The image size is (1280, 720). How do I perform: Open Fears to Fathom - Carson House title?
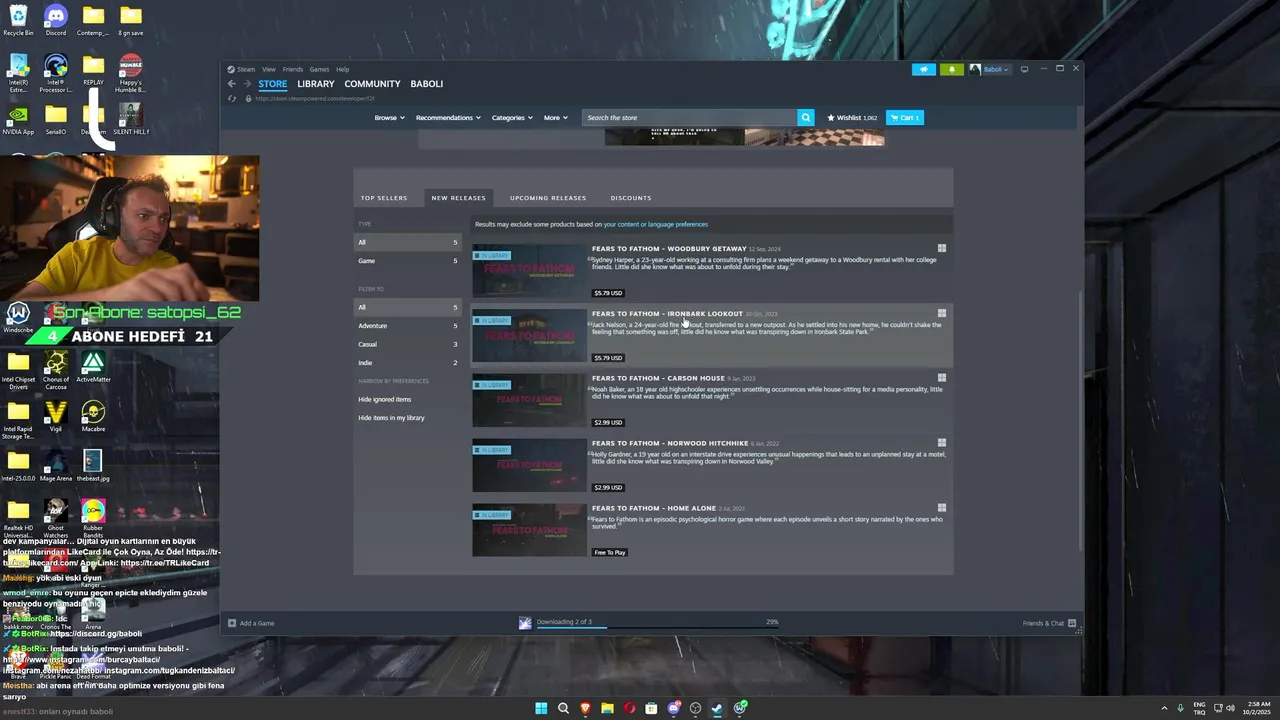(x=658, y=378)
